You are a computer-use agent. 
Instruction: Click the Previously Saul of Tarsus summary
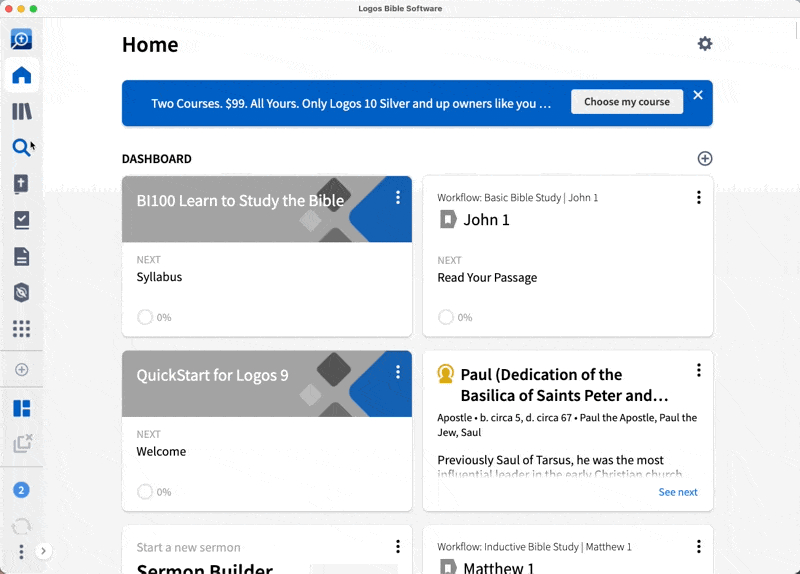coord(560,467)
